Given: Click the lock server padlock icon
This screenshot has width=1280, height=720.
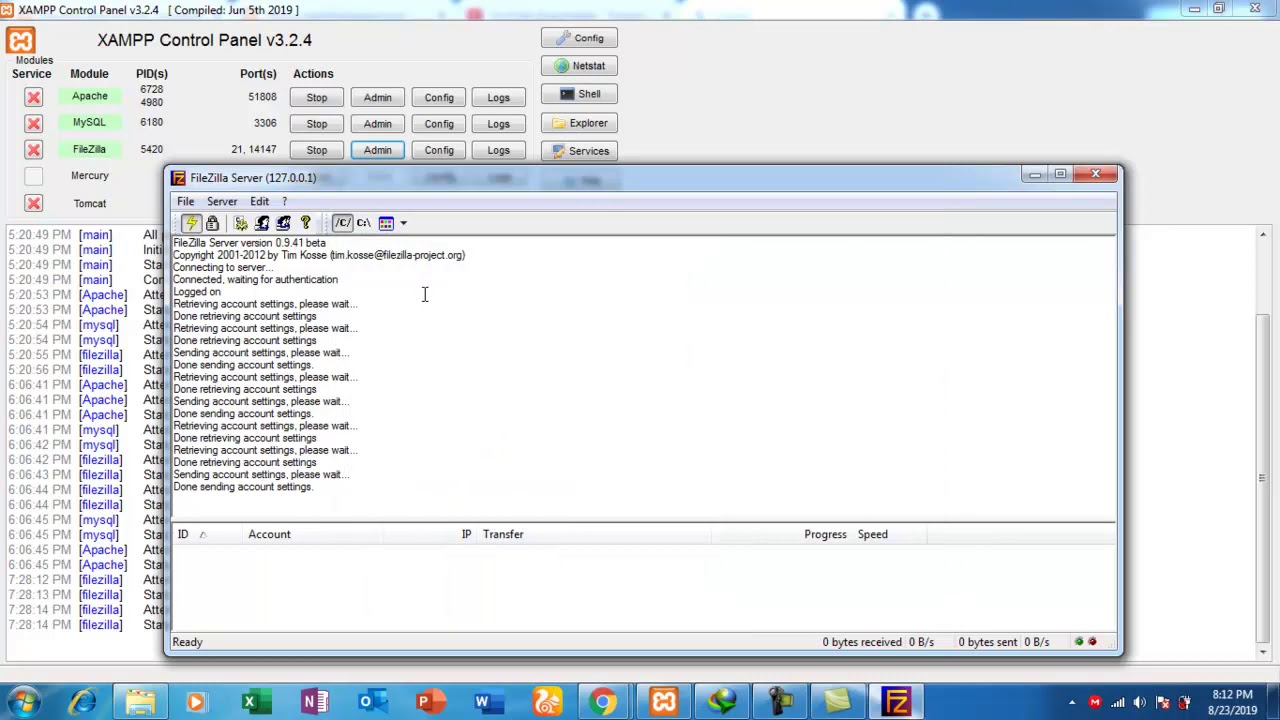Looking at the screenshot, I should pos(212,223).
